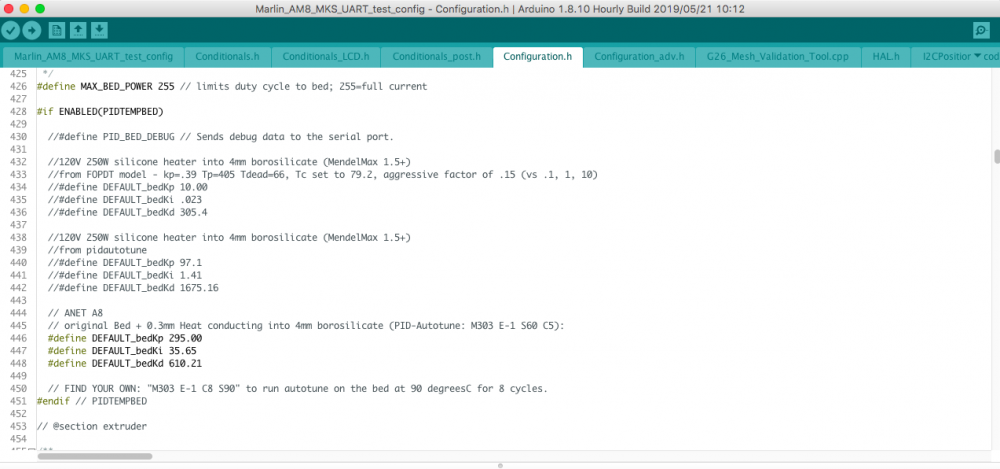Click the '// @section extruder' line

pos(92,426)
